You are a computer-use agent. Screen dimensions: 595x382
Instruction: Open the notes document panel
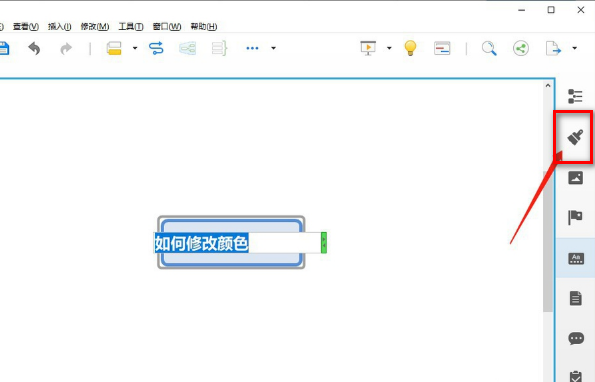coord(576,299)
